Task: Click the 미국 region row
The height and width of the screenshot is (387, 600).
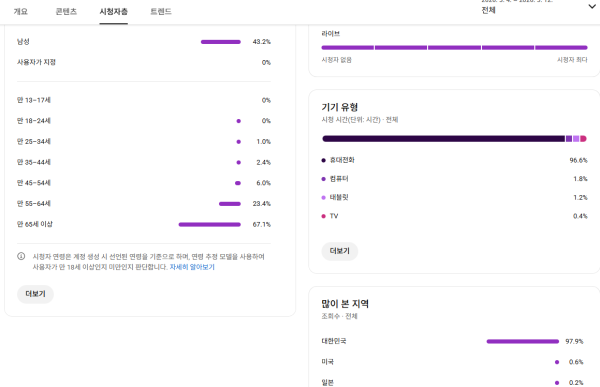Action: (x=452, y=362)
